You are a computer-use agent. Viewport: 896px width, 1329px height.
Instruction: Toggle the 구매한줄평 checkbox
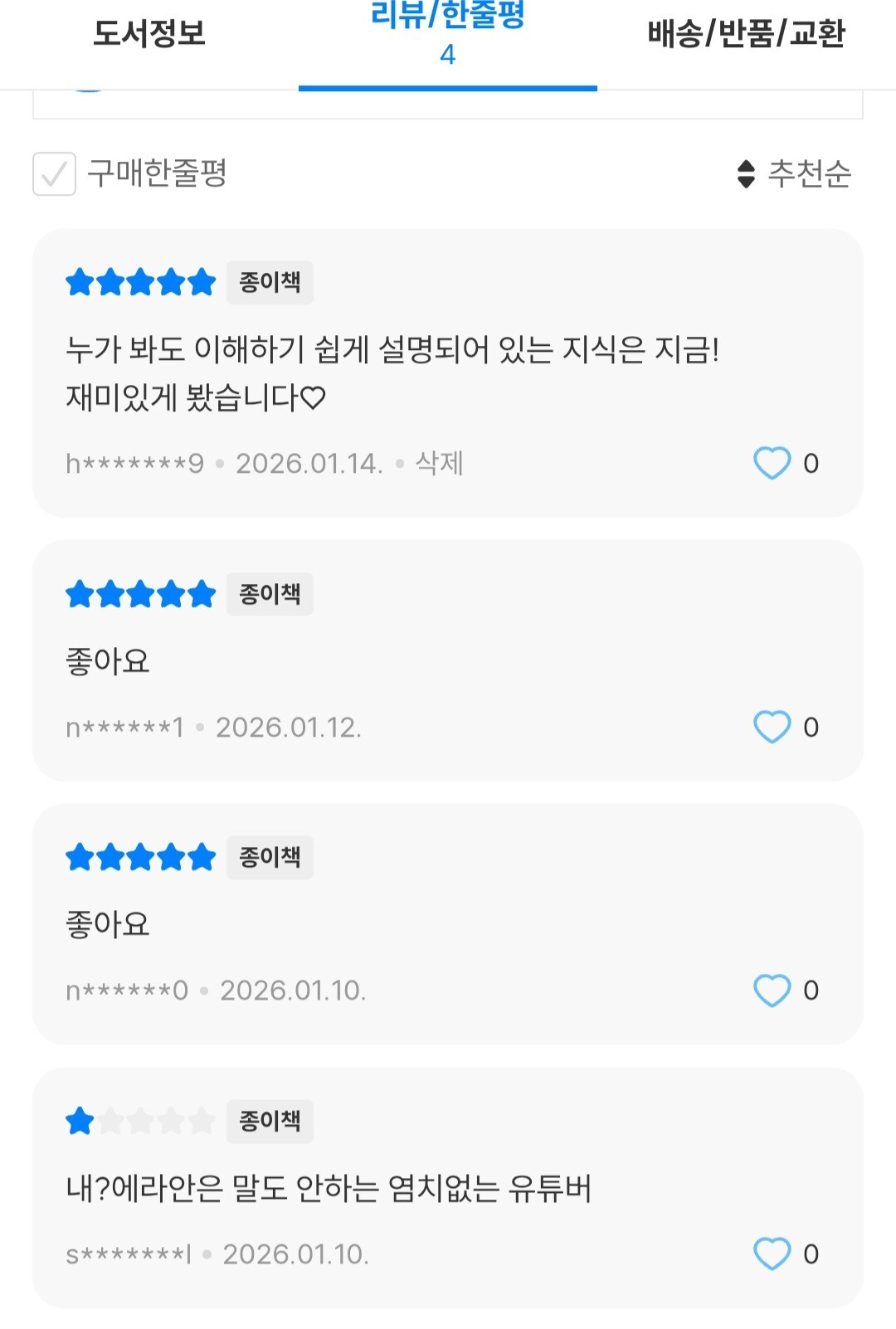click(54, 174)
